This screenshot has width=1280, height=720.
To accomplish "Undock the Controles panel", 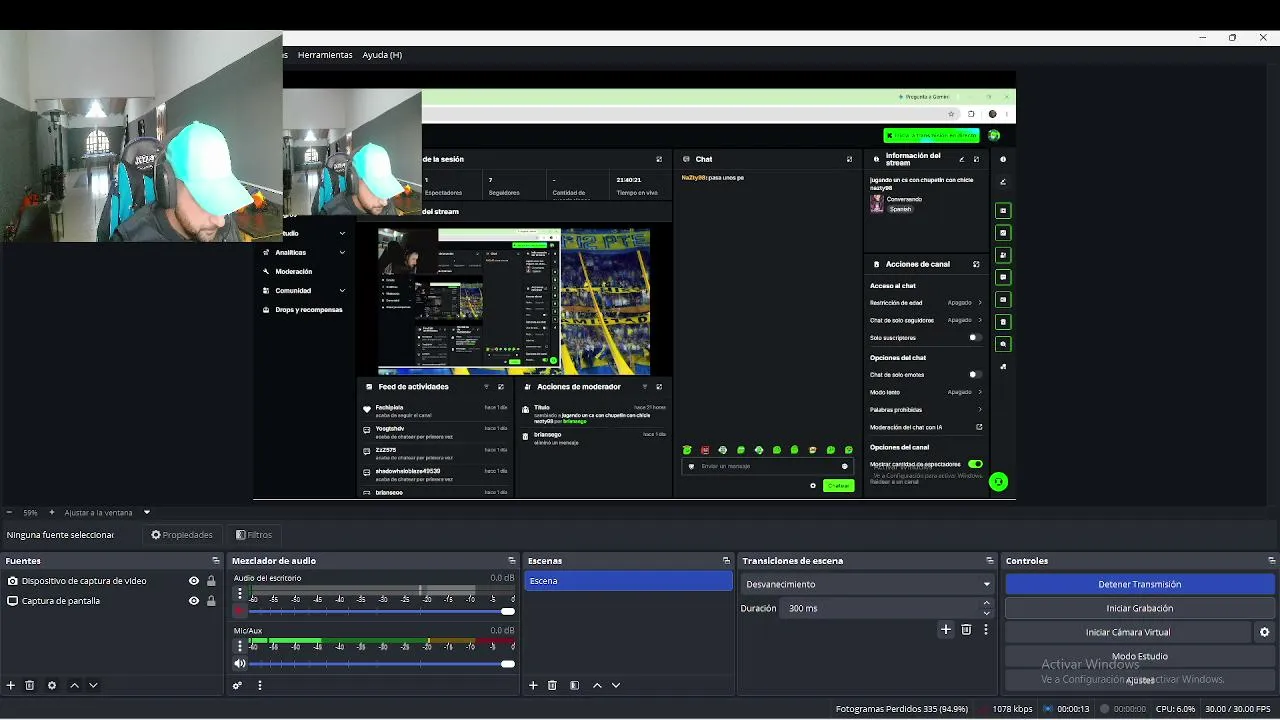I will tap(1271, 561).
